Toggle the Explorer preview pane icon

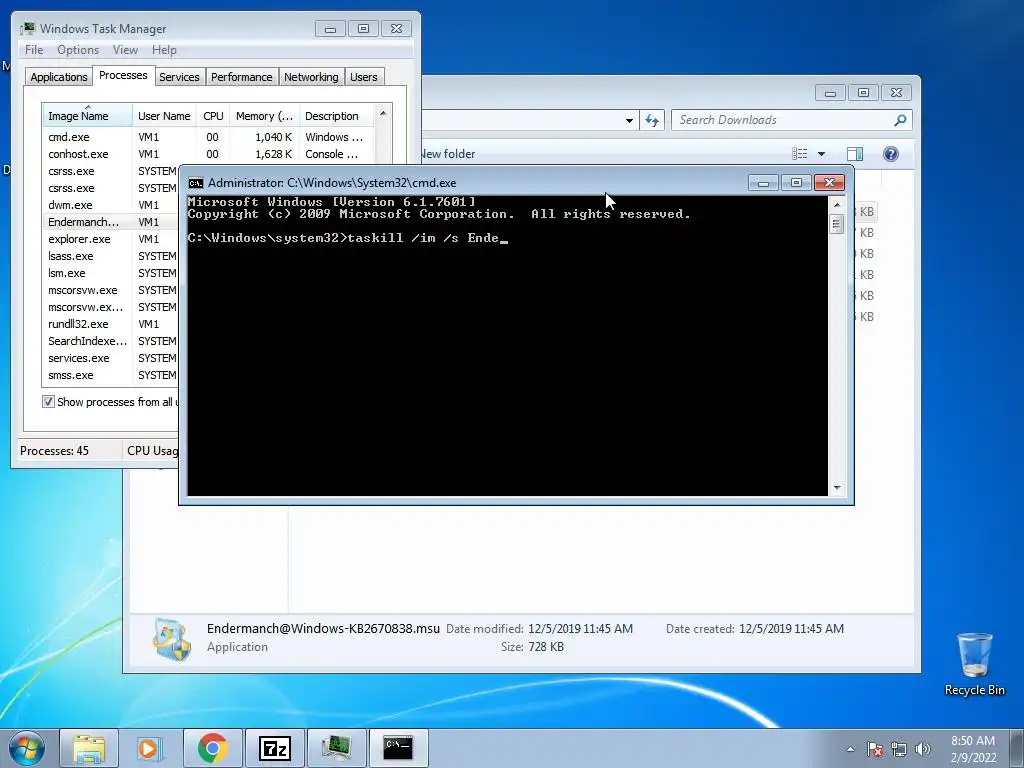coord(854,153)
